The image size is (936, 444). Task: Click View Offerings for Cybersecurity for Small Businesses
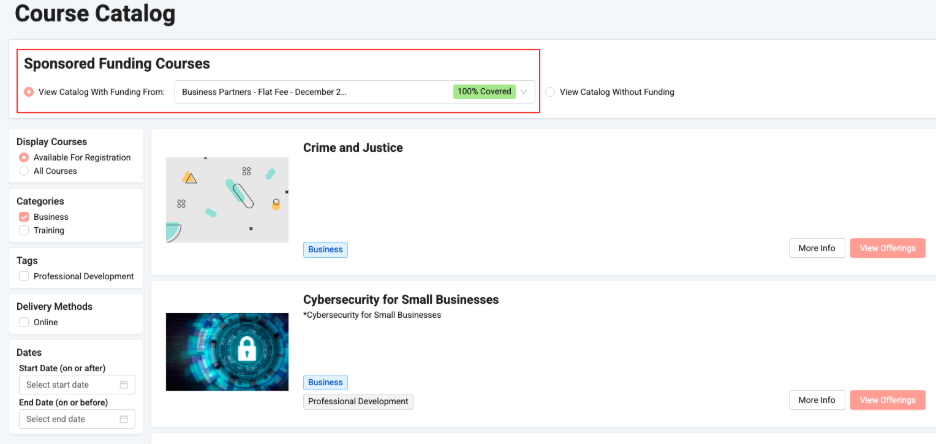point(888,400)
